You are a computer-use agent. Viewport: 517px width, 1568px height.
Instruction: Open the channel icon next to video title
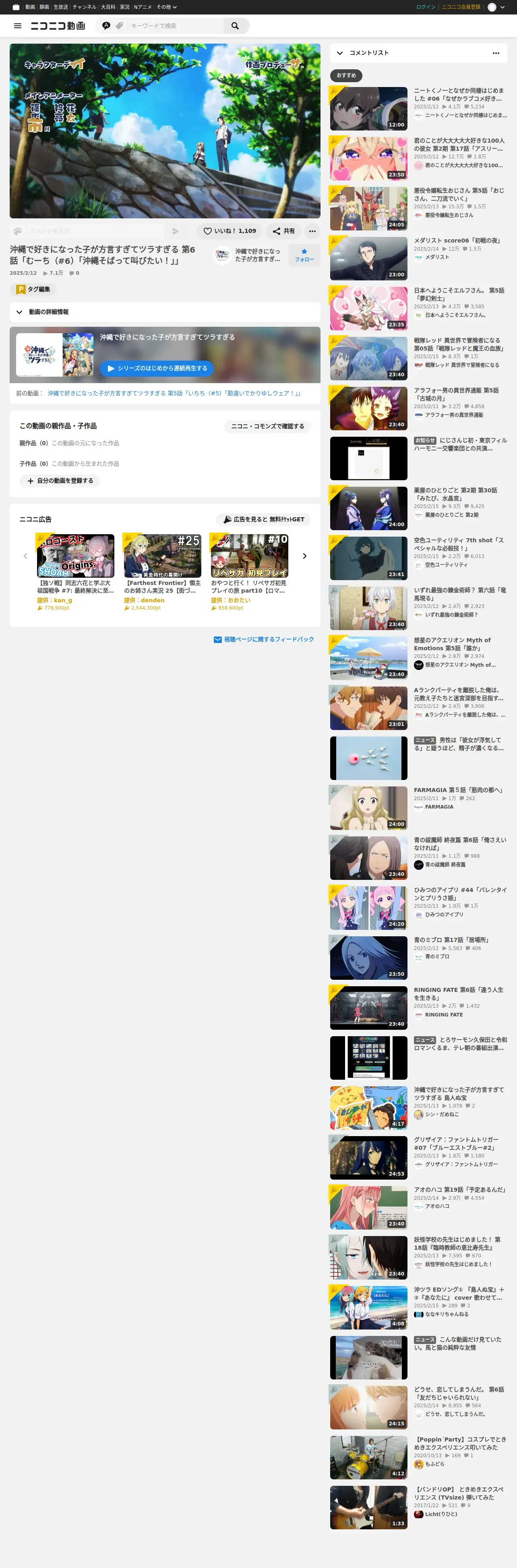pyautogui.click(x=222, y=255)
